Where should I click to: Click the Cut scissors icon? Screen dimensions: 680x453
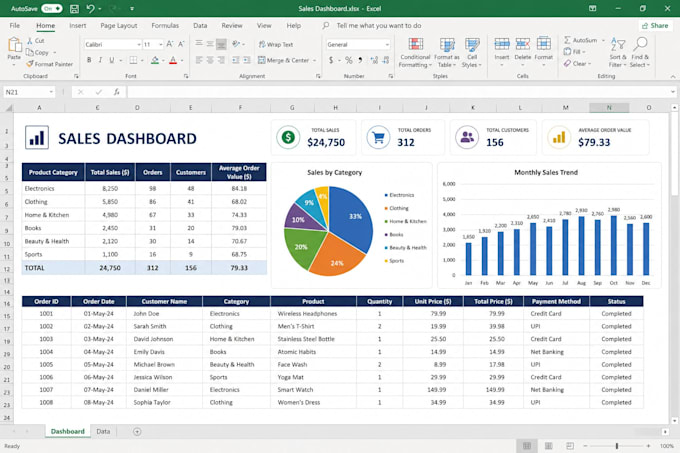click(x=30, y=41)
